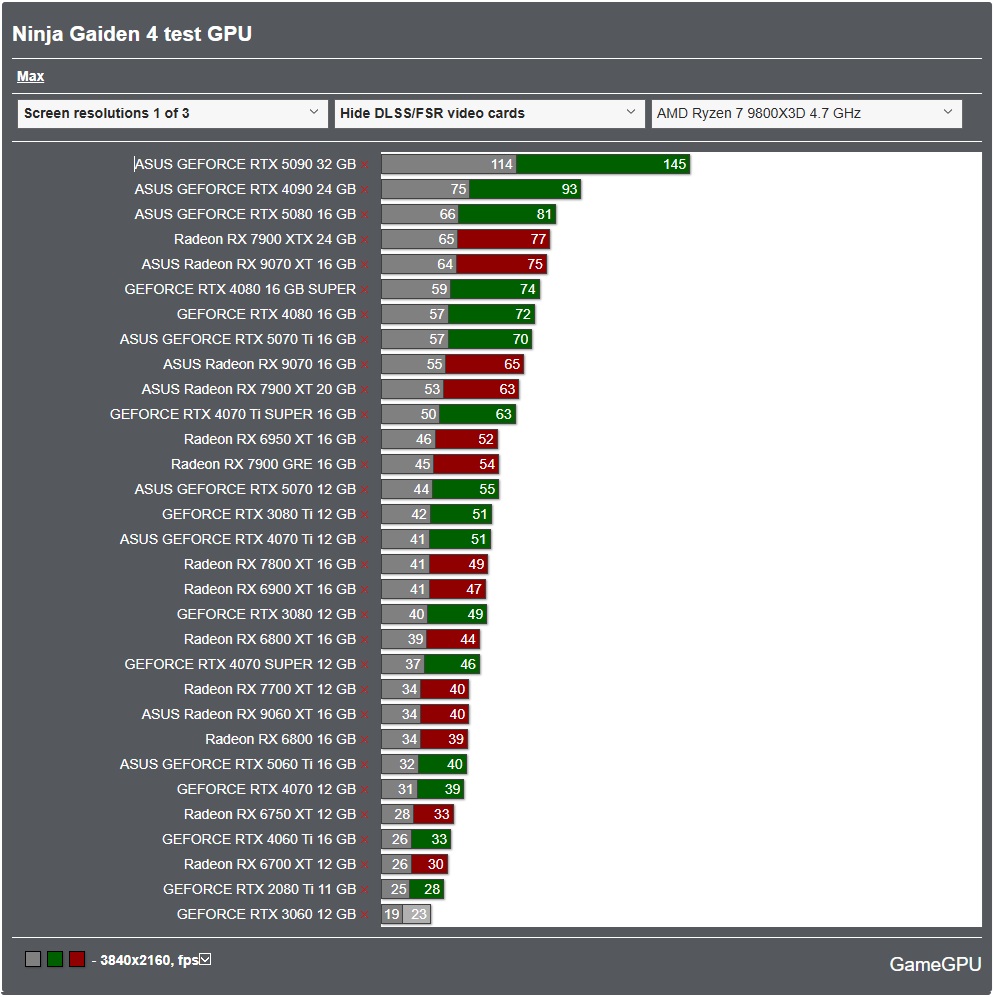The width and height of the screenshot is (994, 997).
Task: Open the Hide DLSS/FSR video cards dropdown
Action: 489,113
